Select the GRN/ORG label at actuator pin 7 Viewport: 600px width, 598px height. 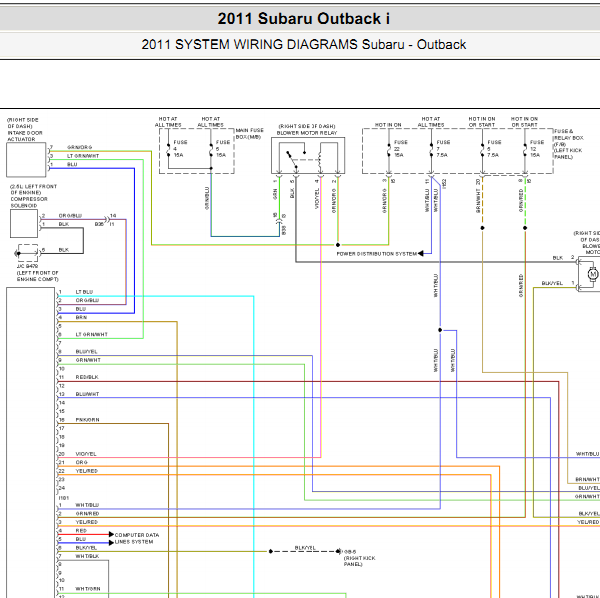pos(80,147)
